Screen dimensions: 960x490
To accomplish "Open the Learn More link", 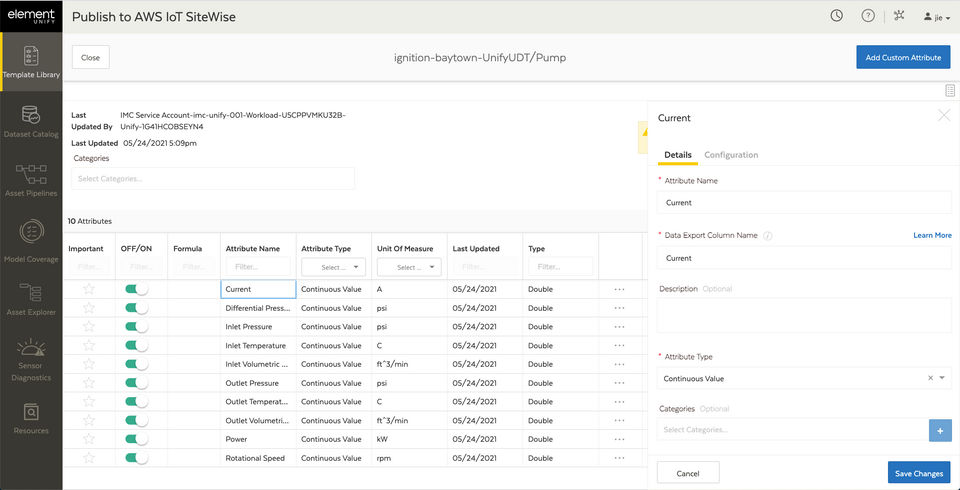I will pos(932,235).
